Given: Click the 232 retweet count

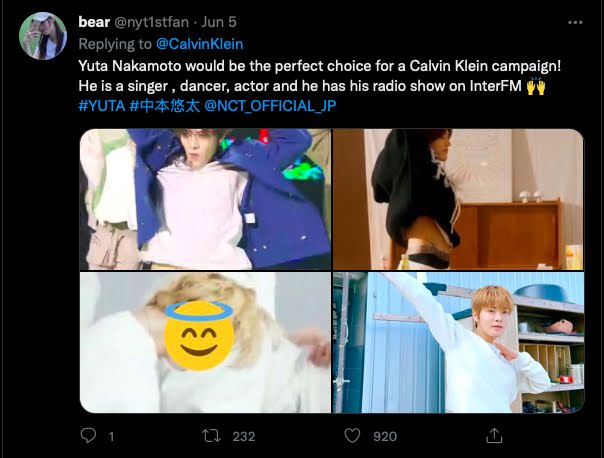Looking at the screenshot, I should 243,436.
